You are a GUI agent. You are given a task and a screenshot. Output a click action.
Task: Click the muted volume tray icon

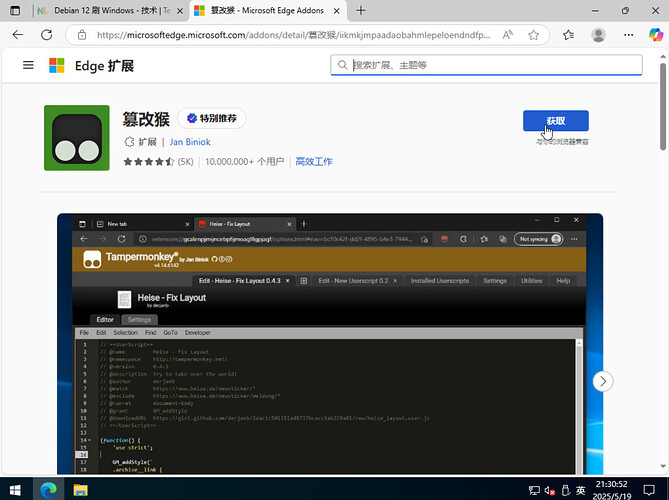[550, 490]
